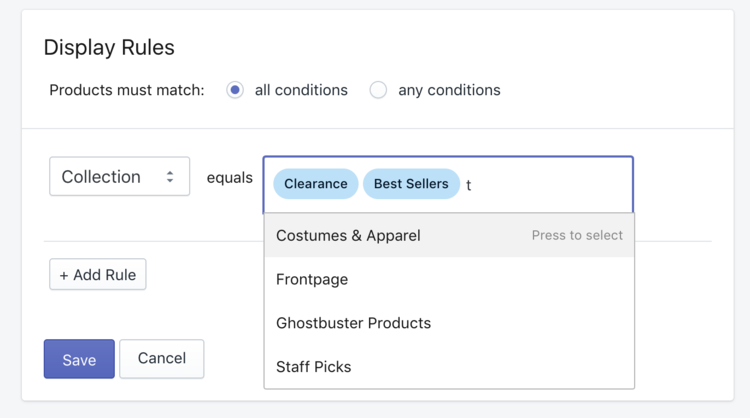Select the "all conditions" radio button
Viewport: 750px width, 418px height.
click(235, 90)
